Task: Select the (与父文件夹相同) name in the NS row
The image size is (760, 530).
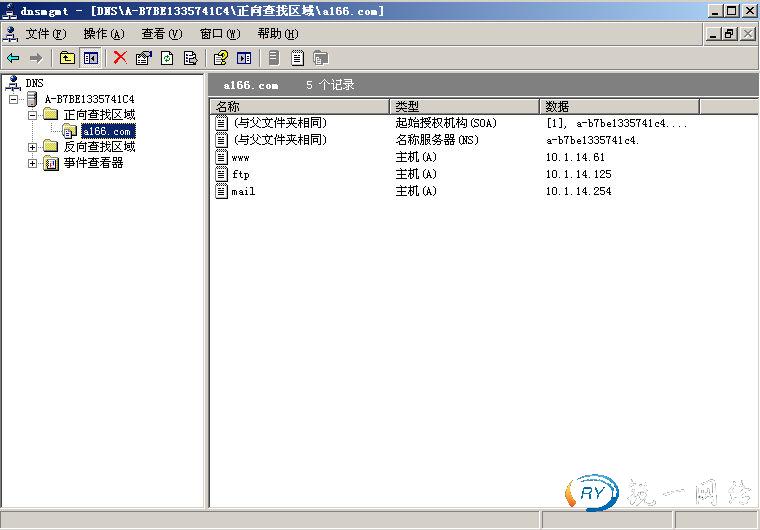Action: 280,140
